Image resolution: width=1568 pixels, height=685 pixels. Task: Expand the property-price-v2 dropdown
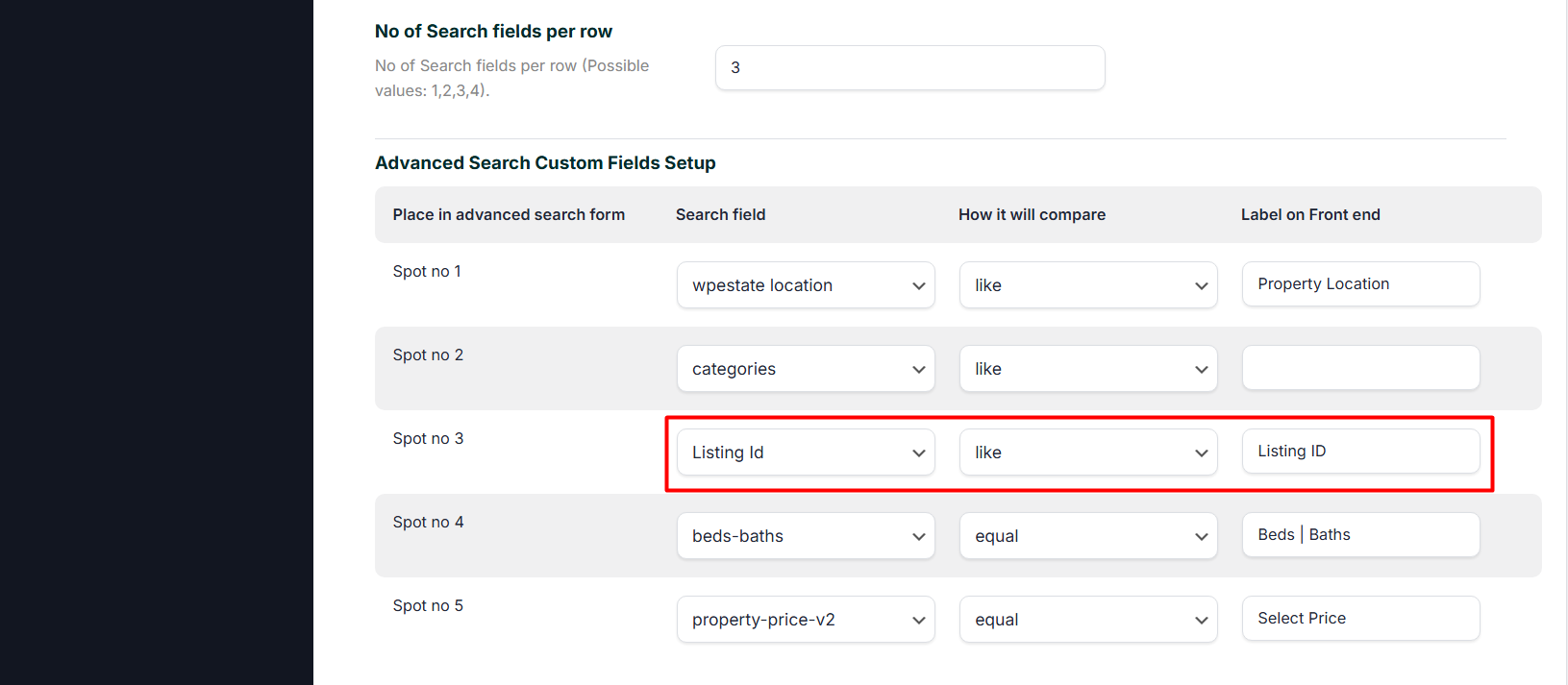[x=806, y=620]
